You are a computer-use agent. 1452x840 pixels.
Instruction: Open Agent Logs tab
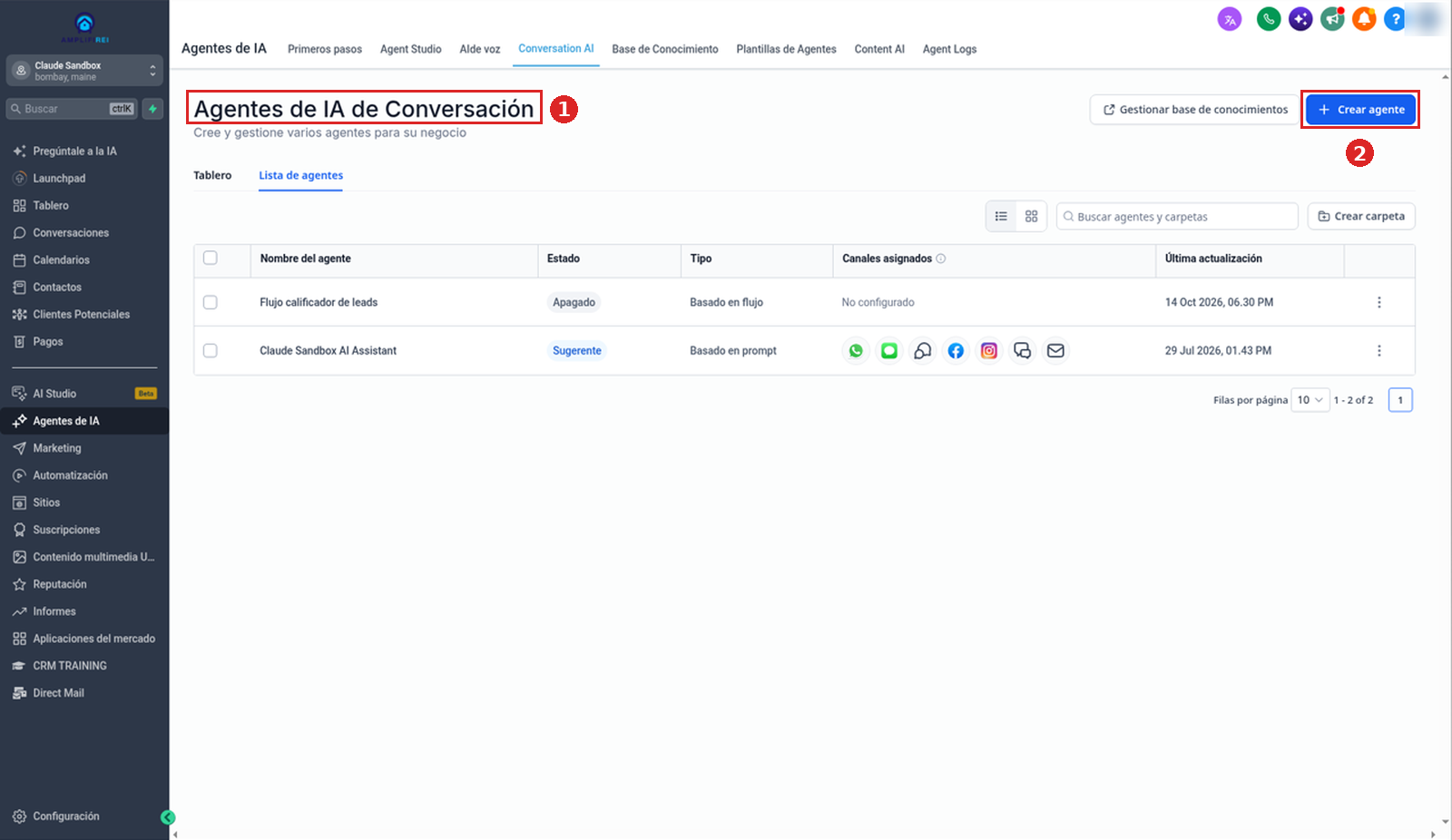coord(949,50)
